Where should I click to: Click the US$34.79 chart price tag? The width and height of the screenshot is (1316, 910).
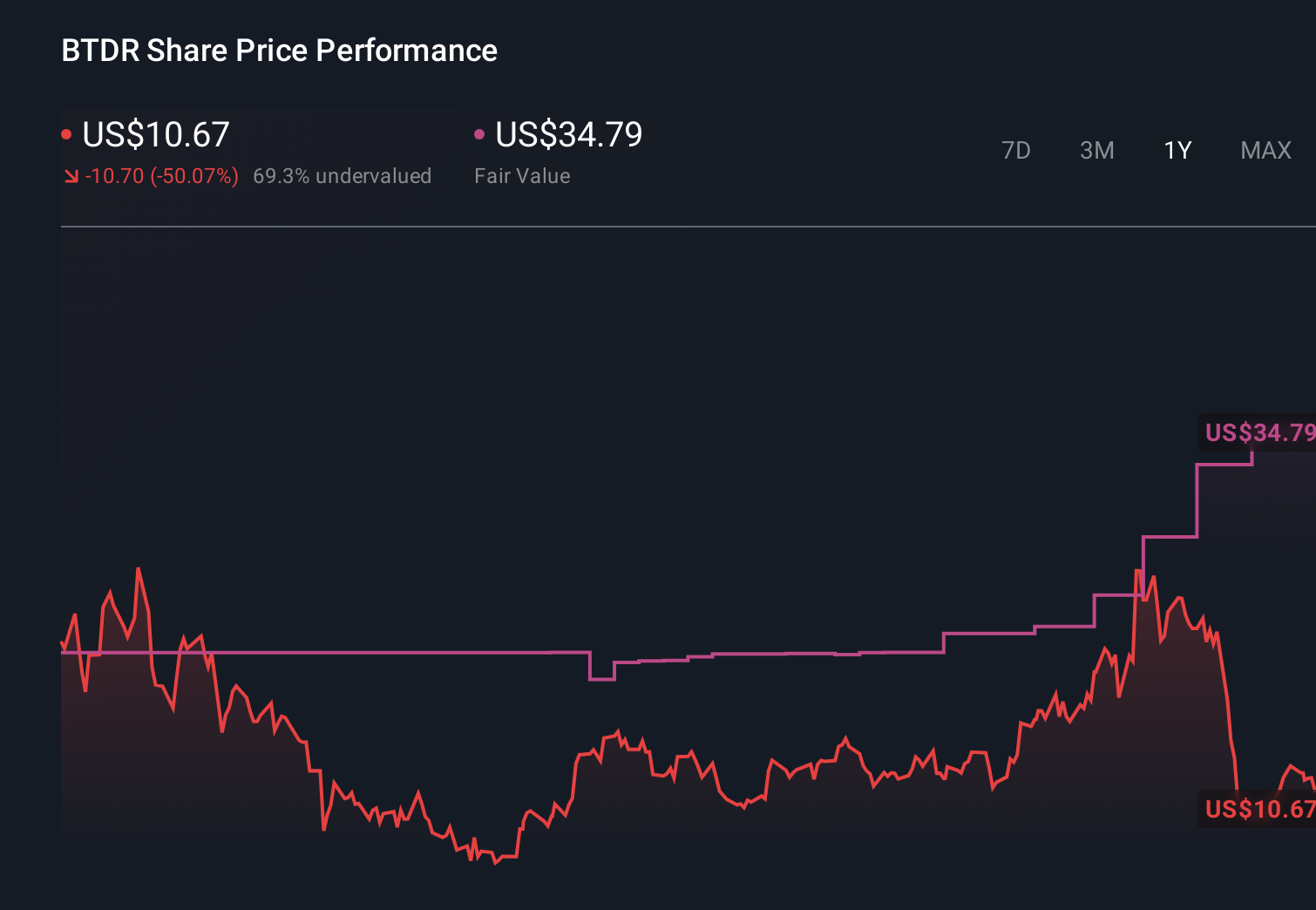[1259, 431]
